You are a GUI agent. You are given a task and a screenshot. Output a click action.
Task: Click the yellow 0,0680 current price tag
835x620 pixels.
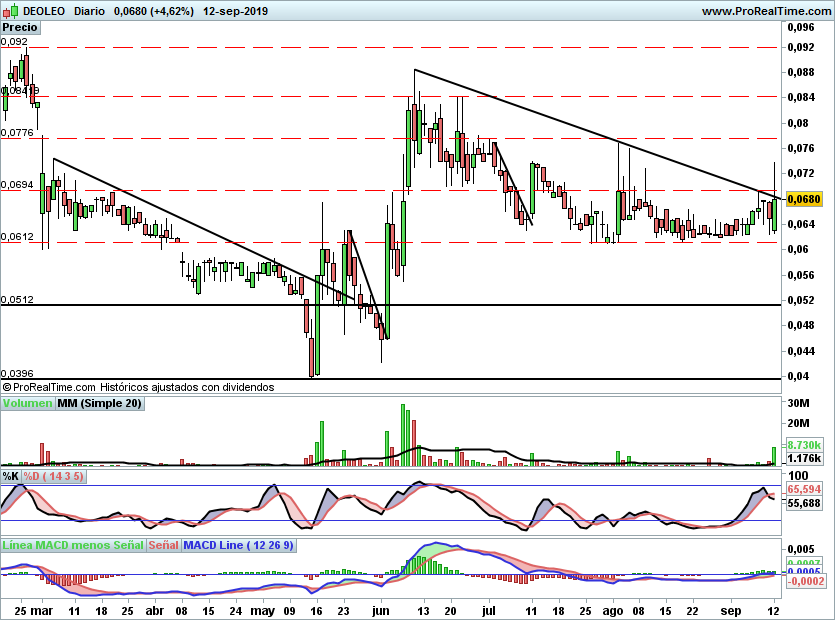click(x=804, y=199)
